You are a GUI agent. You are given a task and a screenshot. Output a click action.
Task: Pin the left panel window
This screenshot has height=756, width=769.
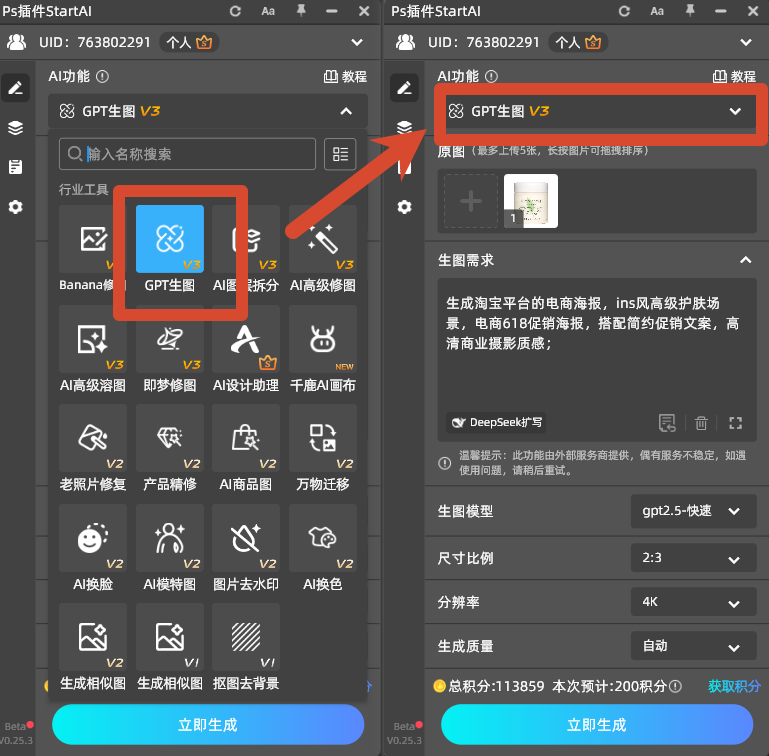301,11
